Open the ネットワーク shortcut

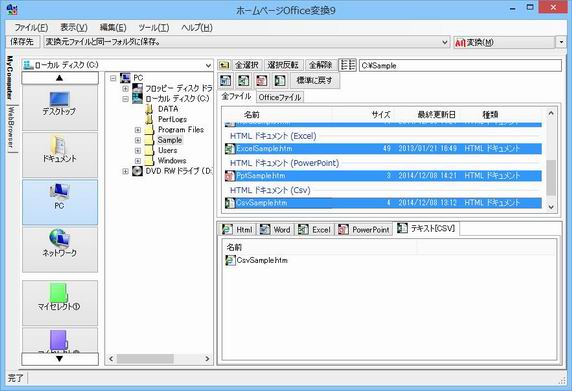(x=60, y=249)
